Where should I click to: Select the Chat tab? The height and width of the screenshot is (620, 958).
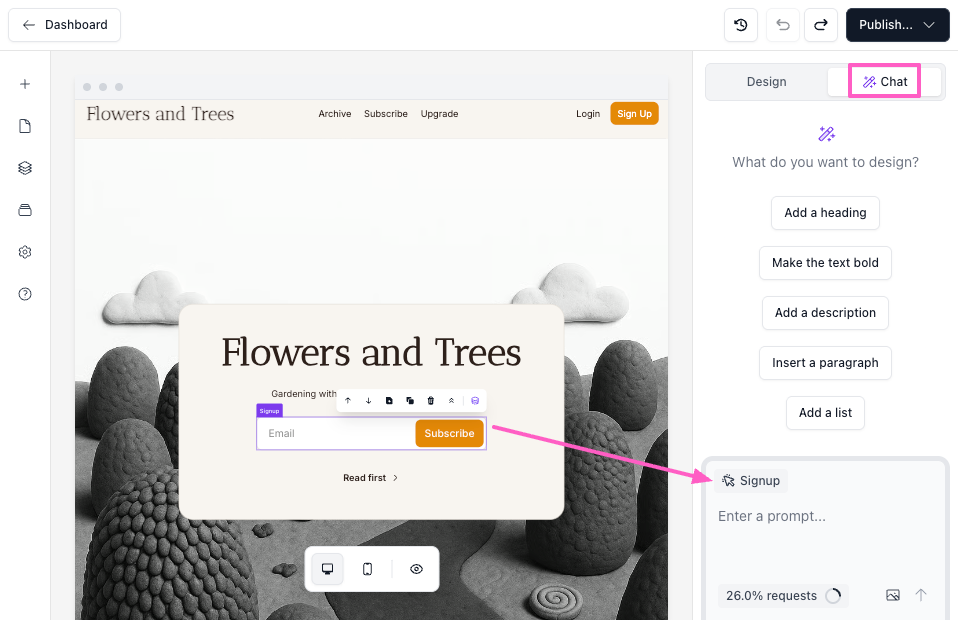pos(885,82)
